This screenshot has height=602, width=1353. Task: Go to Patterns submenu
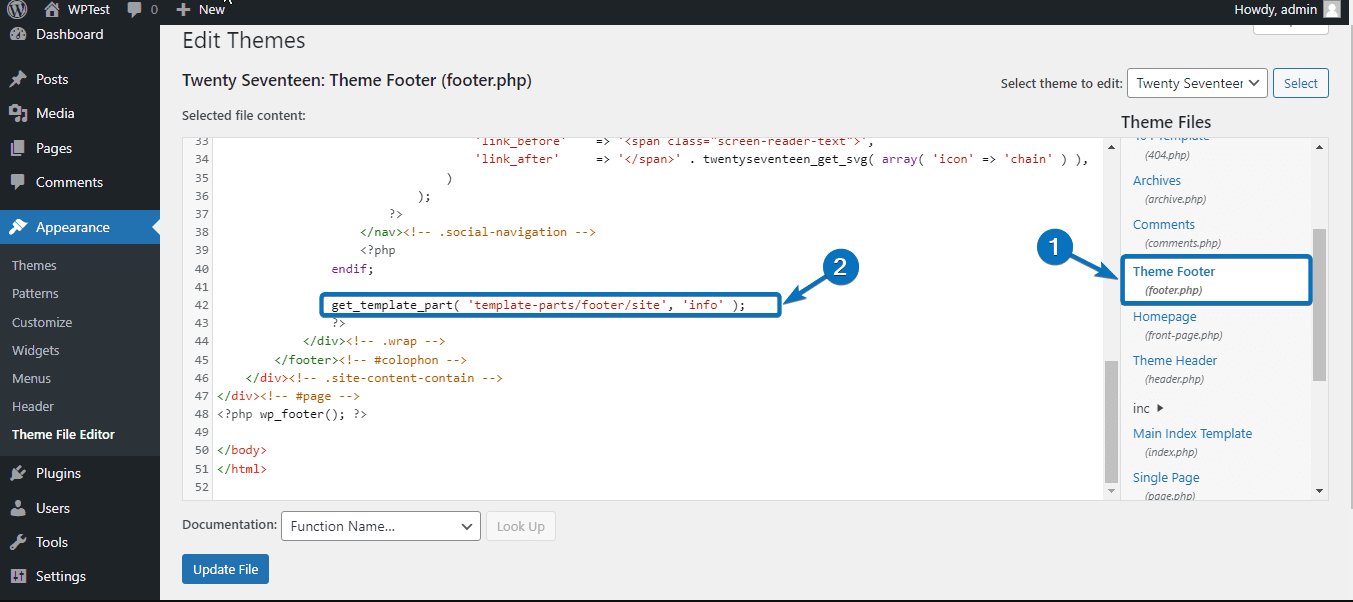point(35,293)
